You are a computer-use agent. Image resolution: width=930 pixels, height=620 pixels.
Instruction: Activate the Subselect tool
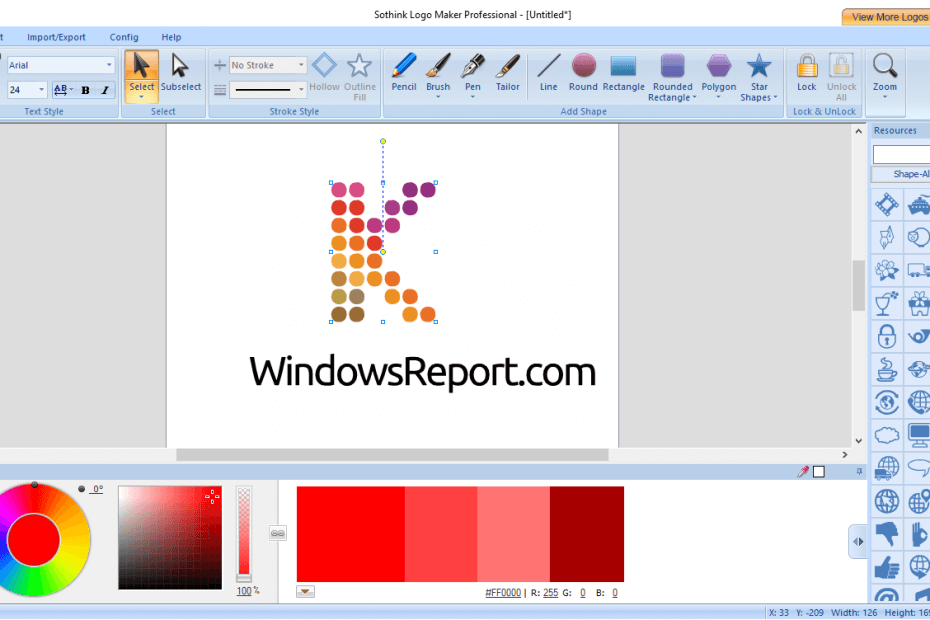(180, 73)
